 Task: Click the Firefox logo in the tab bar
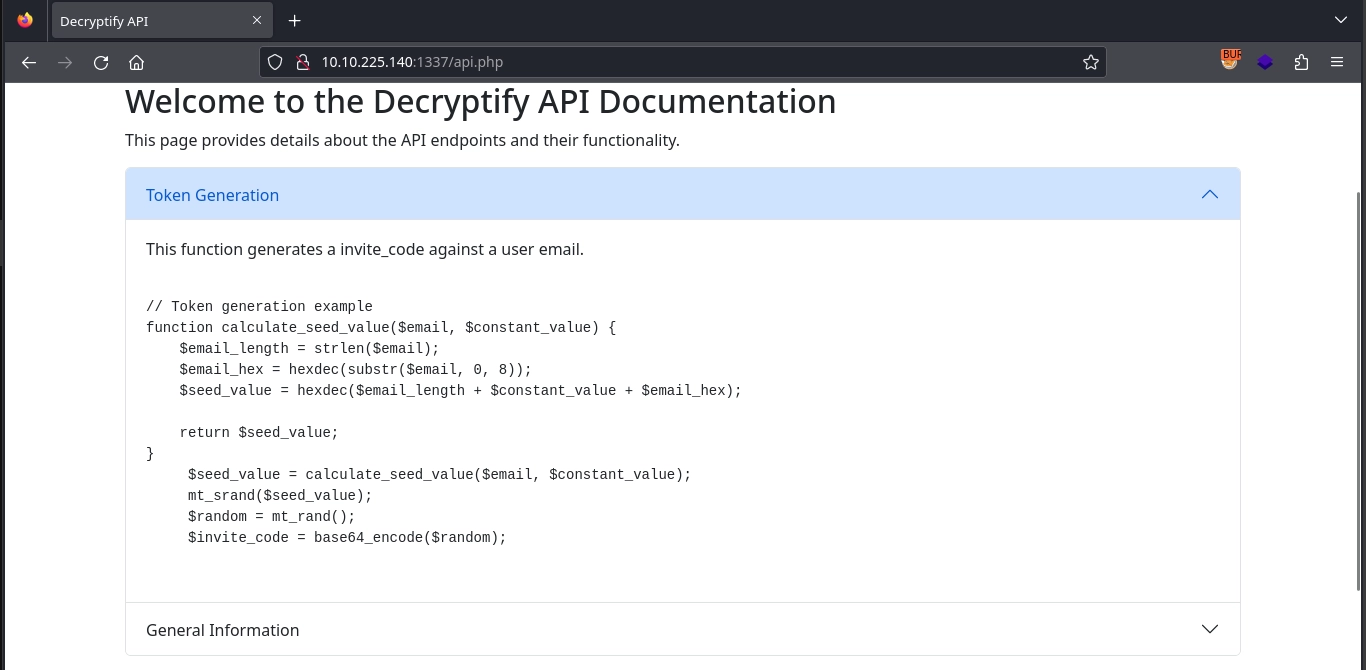pos(25,21)
